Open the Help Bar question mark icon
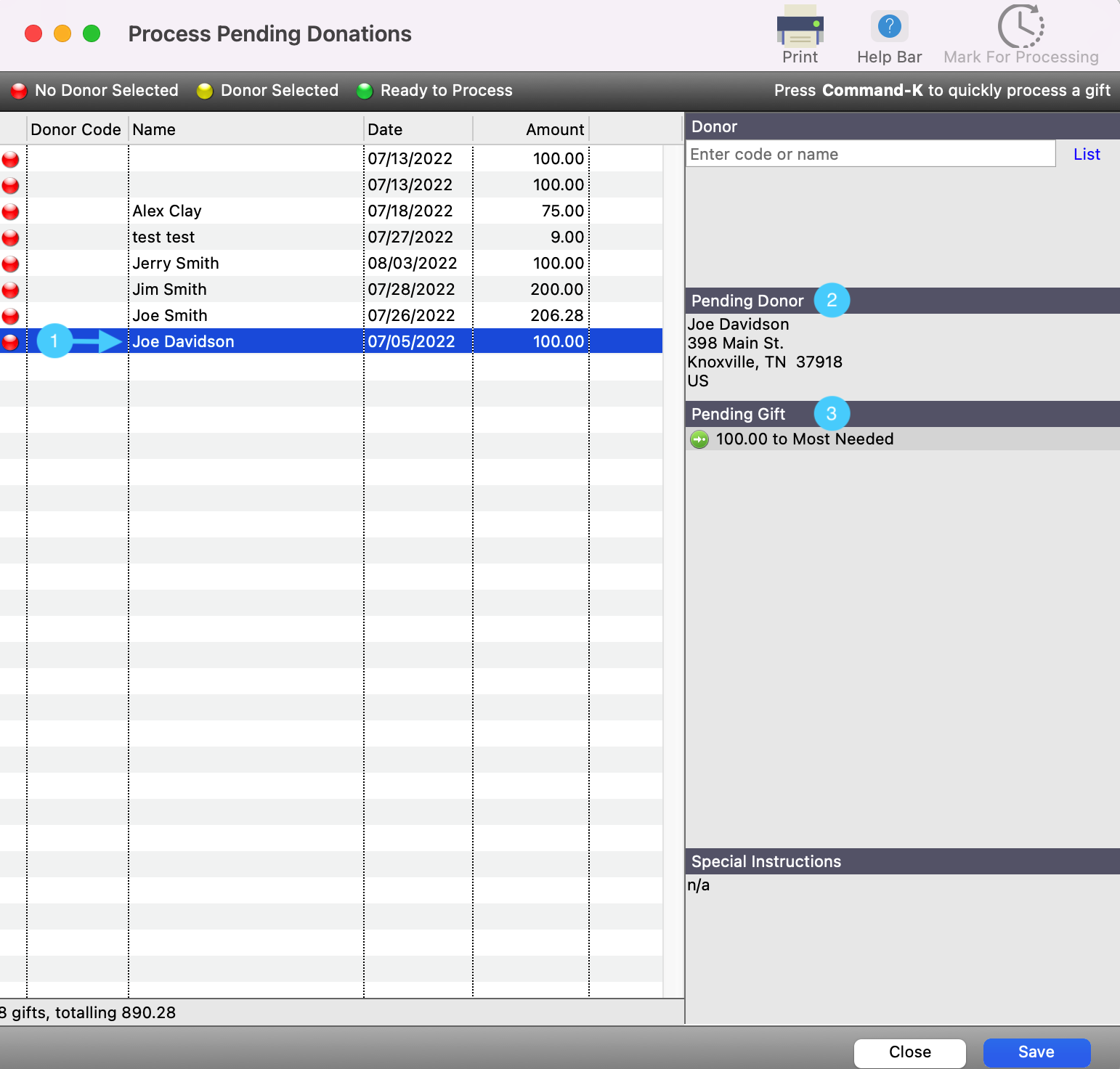Viewport: 1120px width, 1069px height. (x=889, y=28)
